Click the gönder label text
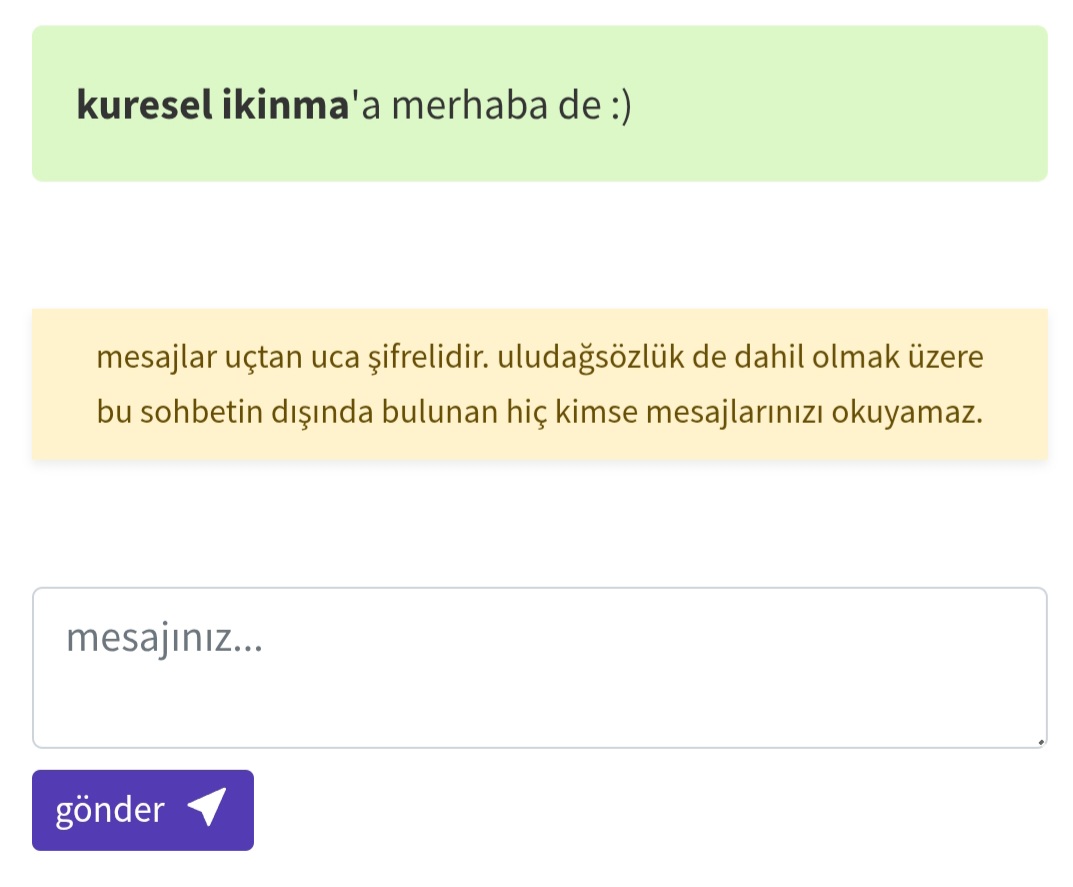This screenshot has width=1073, height=887. pyautogui.click(x=109, y=810)
